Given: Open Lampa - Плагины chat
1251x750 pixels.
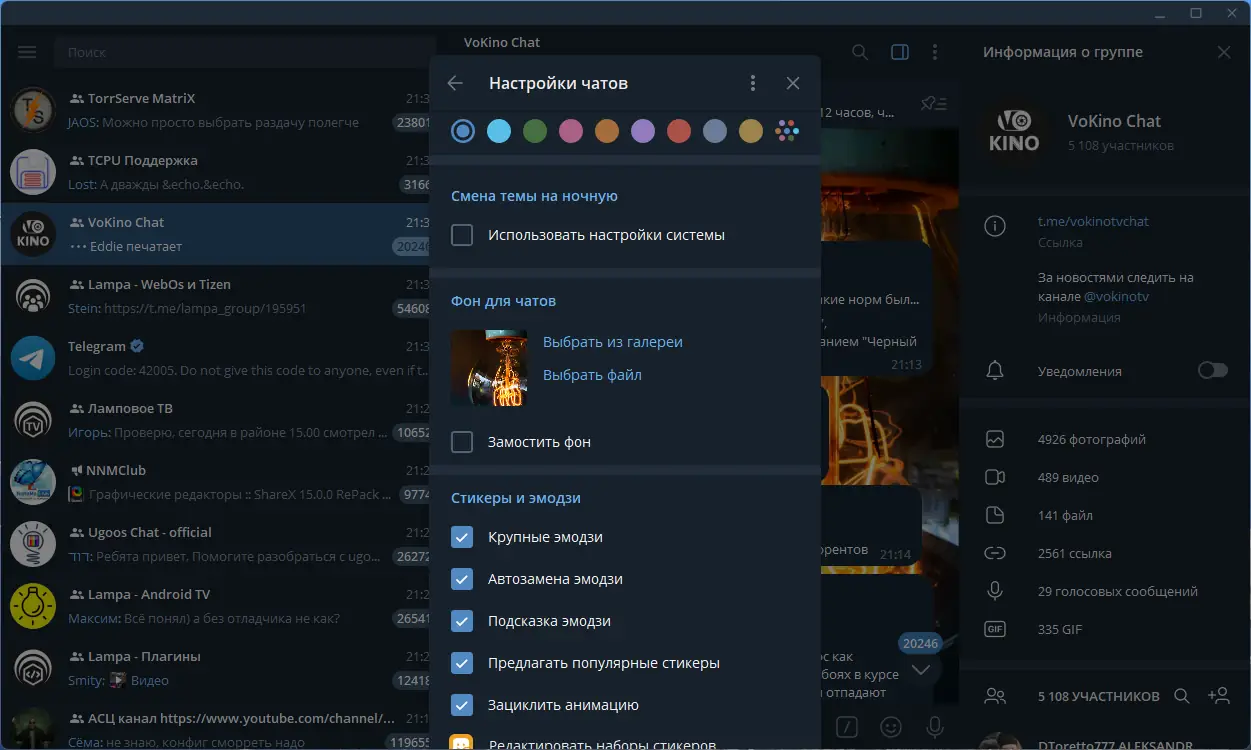Looking at the screenshot, I should tap(217, 668).
